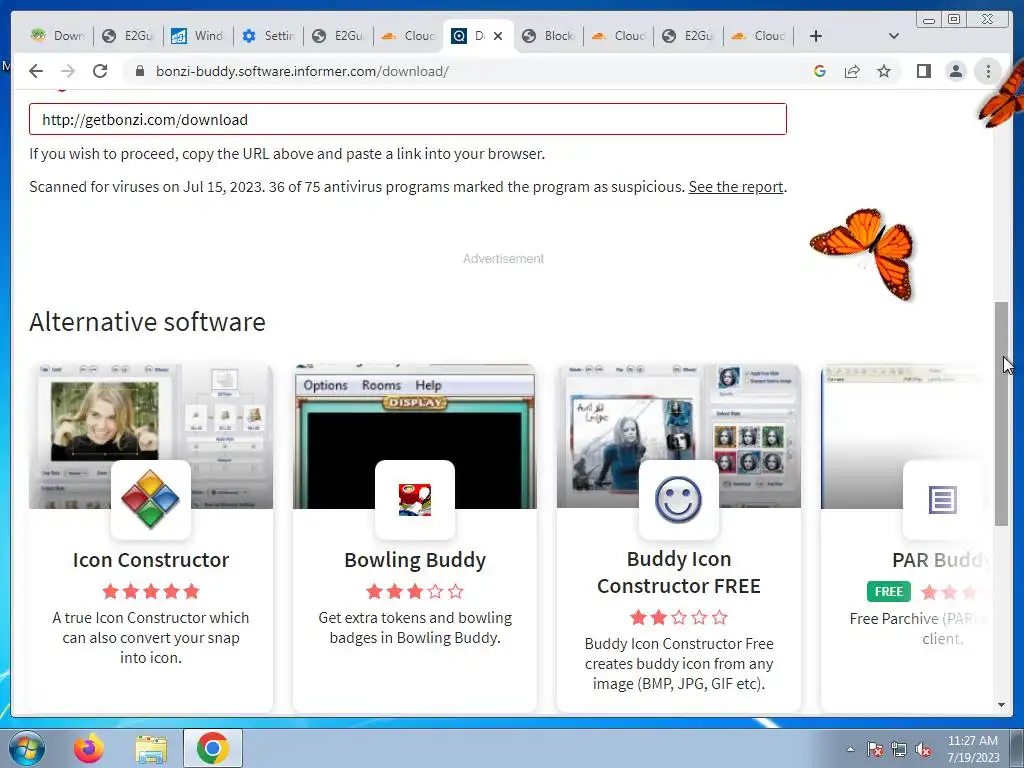Switch to the Wind tab

(197, 36)
